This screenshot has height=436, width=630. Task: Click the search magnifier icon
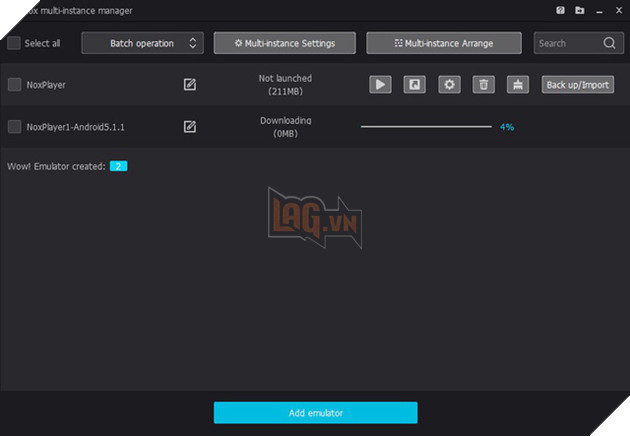tap(609, 43)
